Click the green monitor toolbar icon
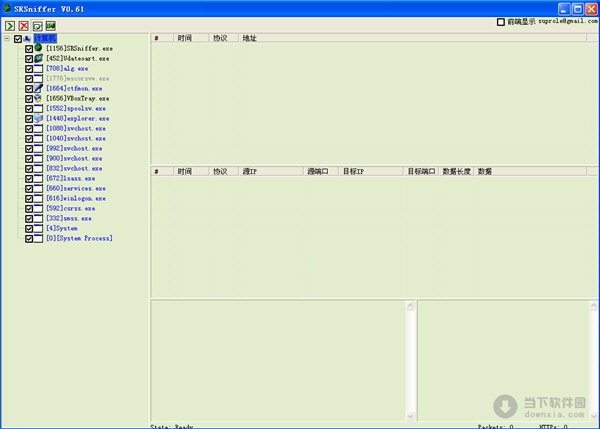The height and width of the screenshot is (429, 600). (51, 26)
